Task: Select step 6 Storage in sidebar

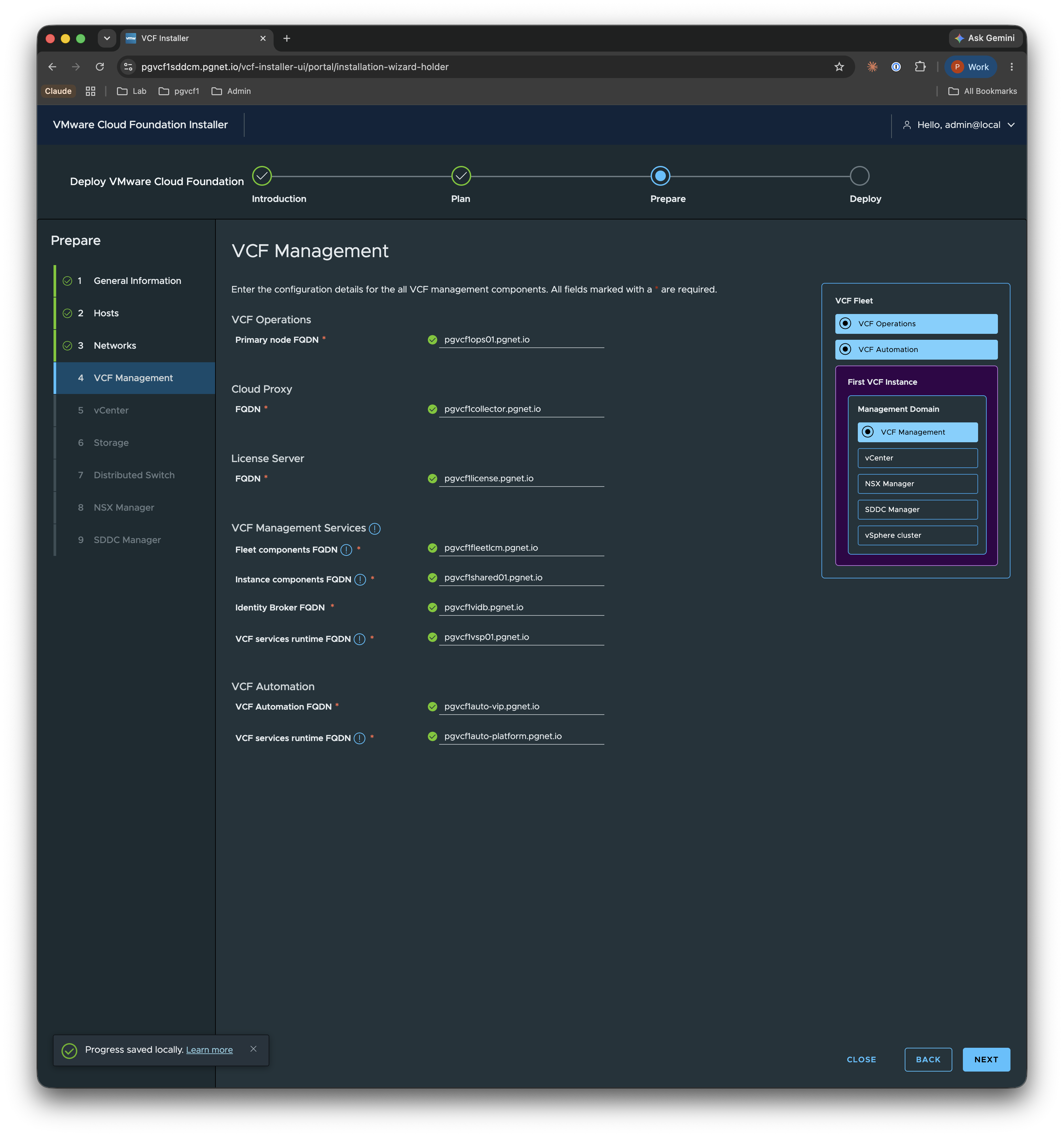Action: 135,443
